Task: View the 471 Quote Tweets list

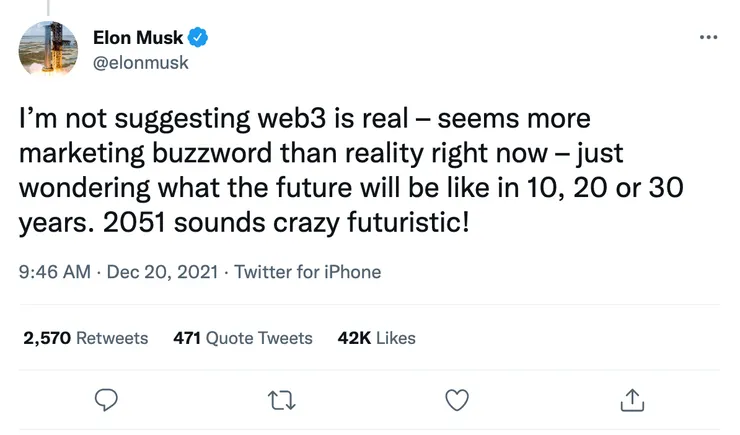Action: (x=243, y=338)
